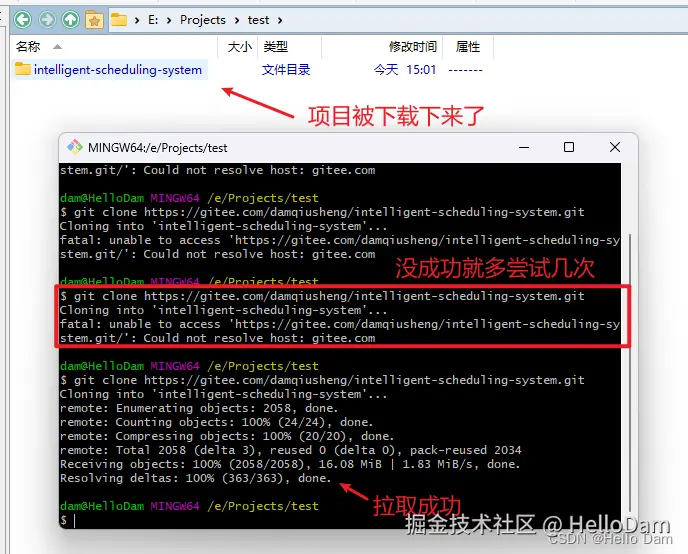688x554 pixels.
Task: Click the 文件目录 type cell
Action: tap(286, 70)
